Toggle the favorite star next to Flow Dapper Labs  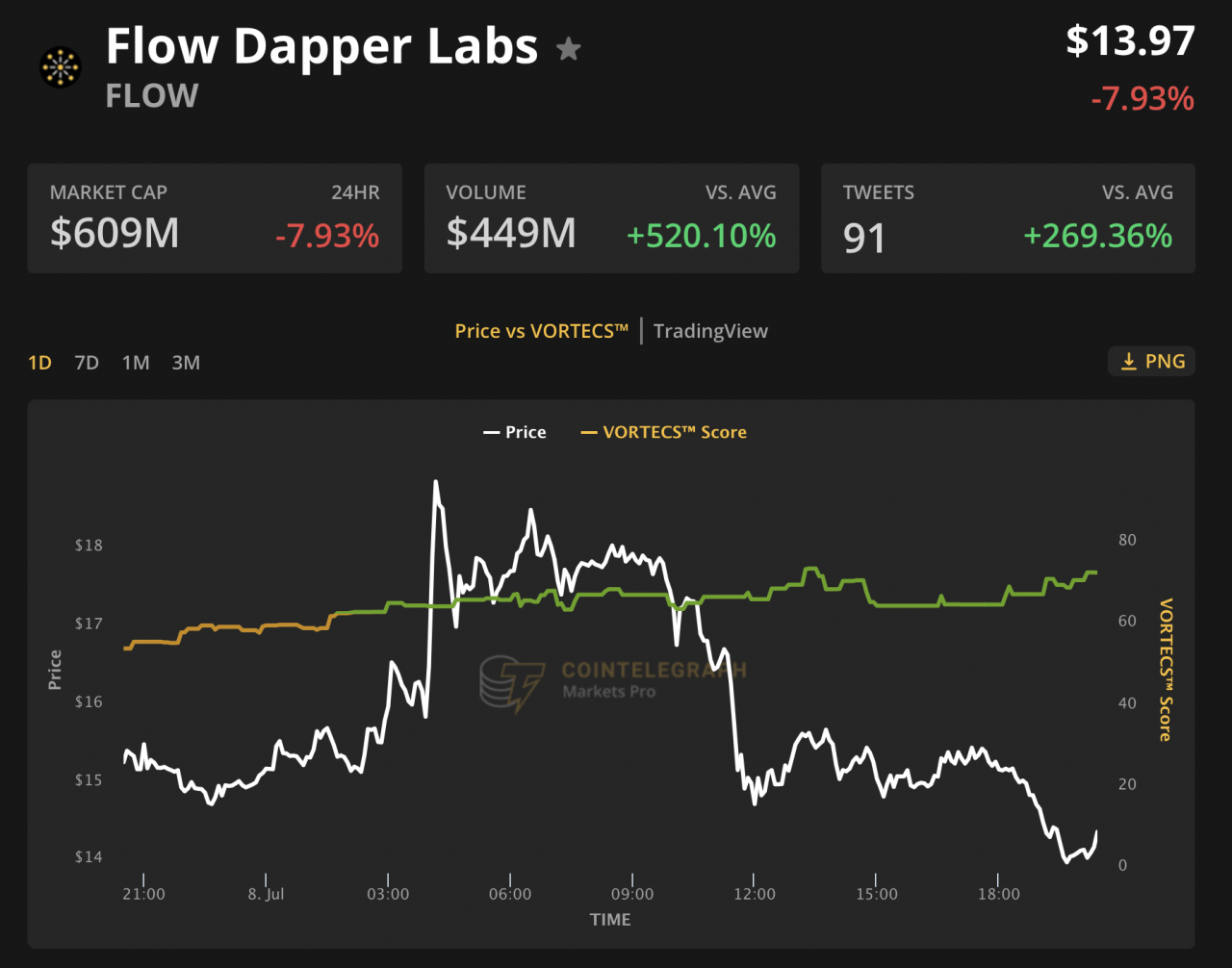point(569,48)
